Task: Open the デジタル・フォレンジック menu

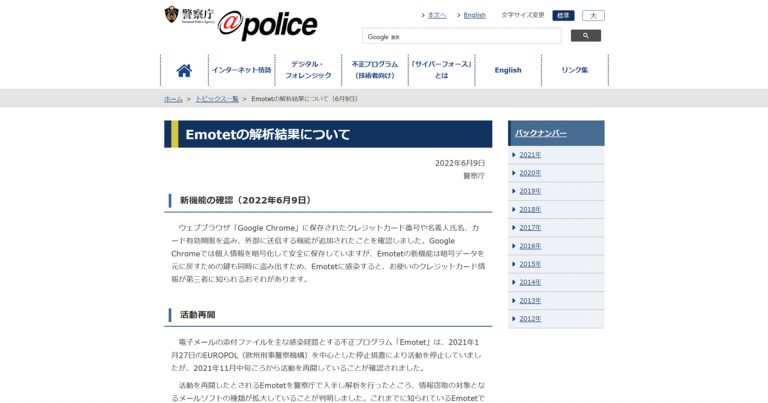Action: (x=305, y=70)
